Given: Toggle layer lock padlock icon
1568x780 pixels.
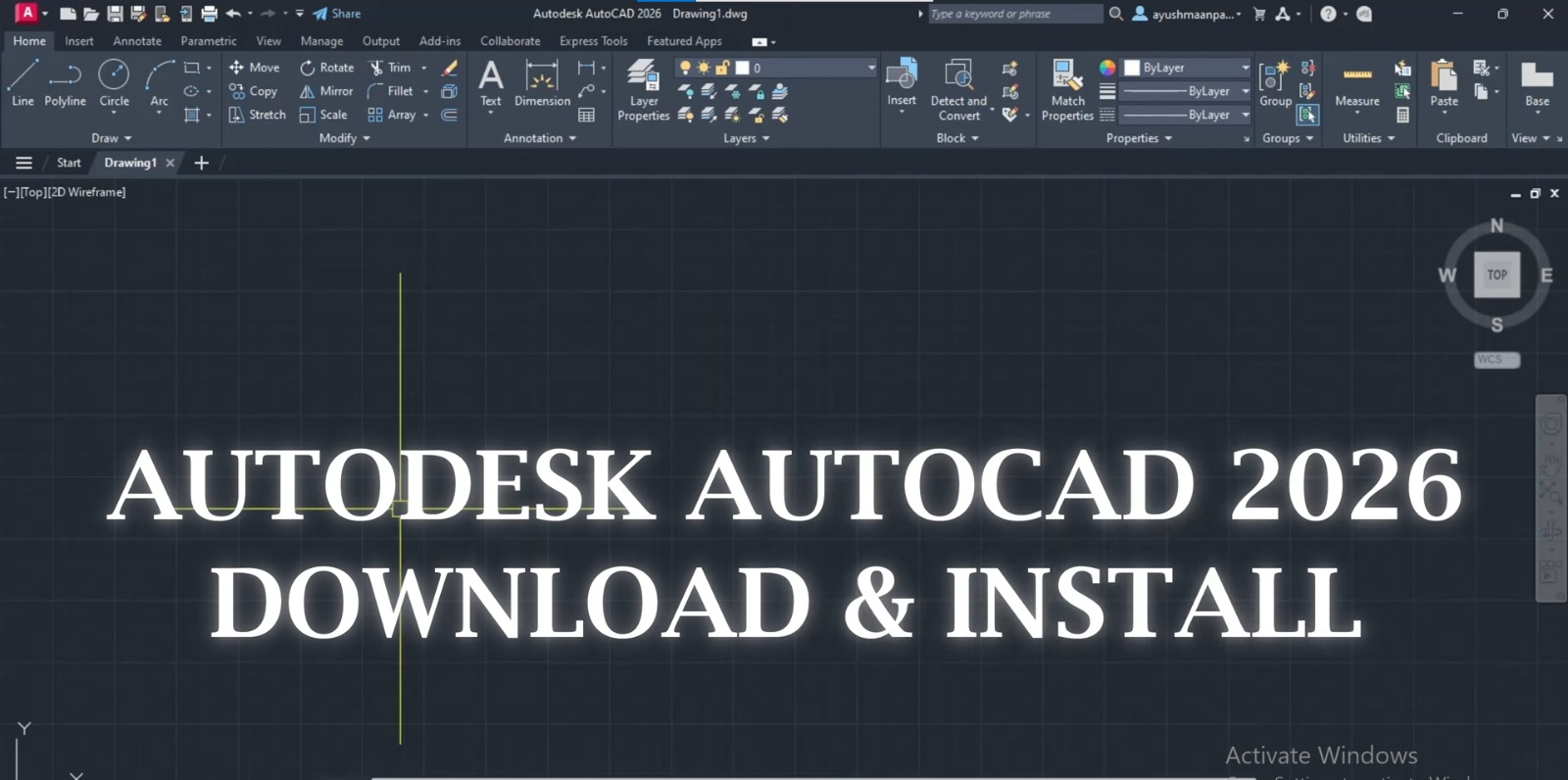Looking at the screenshot, I should 722,68.
